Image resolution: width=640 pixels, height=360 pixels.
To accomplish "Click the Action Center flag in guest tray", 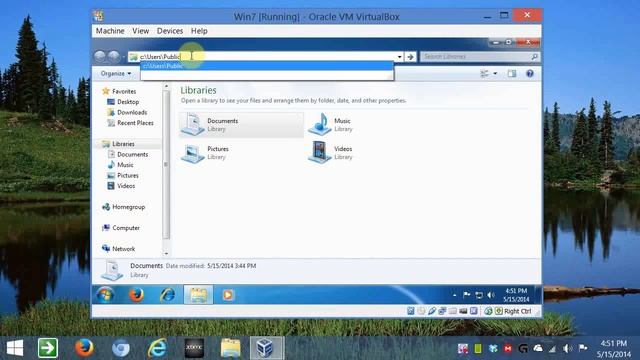I will pos(467,295).
